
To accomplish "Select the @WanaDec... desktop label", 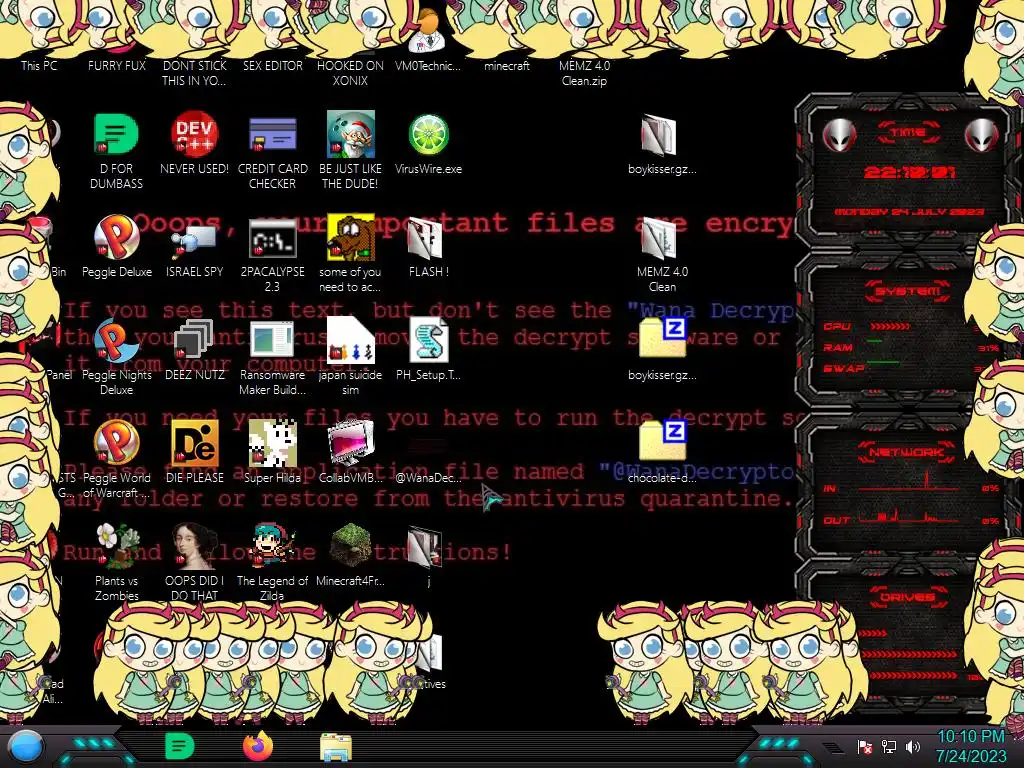I will (428, 477).
